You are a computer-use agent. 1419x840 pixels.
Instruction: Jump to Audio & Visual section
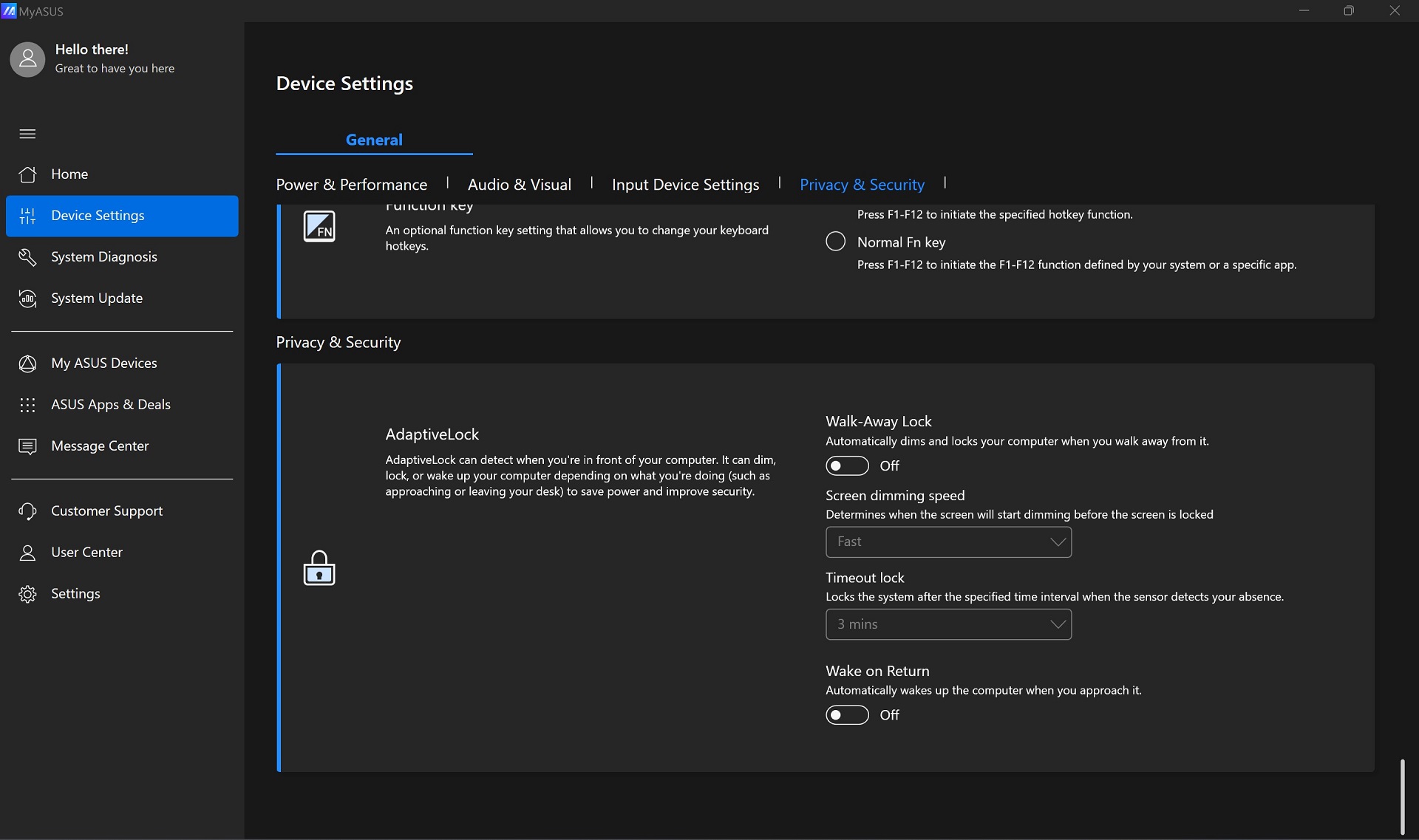click(520, 185)
